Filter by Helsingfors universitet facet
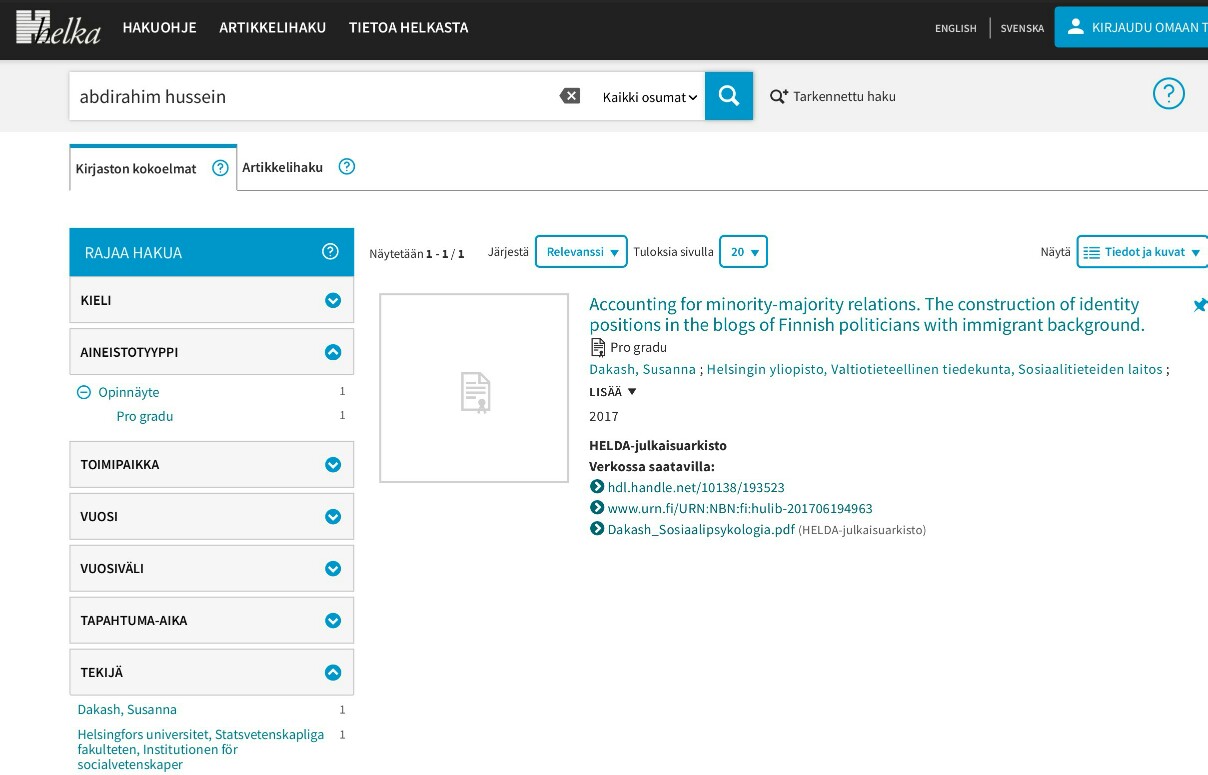This screenshot has width=1208, height=775. 201,749
